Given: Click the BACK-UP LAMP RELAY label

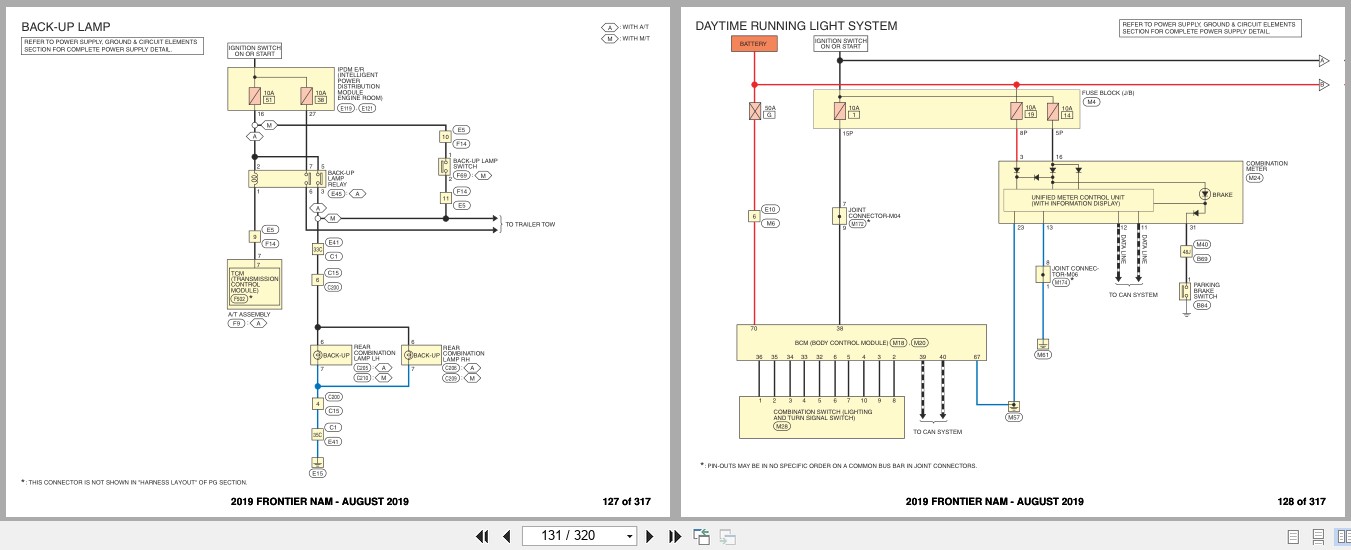Looking at the screenshot, I should click(341, 178).
